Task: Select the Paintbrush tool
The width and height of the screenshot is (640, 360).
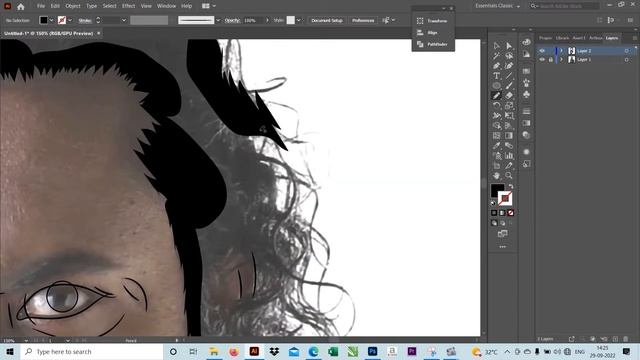Action: (x=509, y=86)
